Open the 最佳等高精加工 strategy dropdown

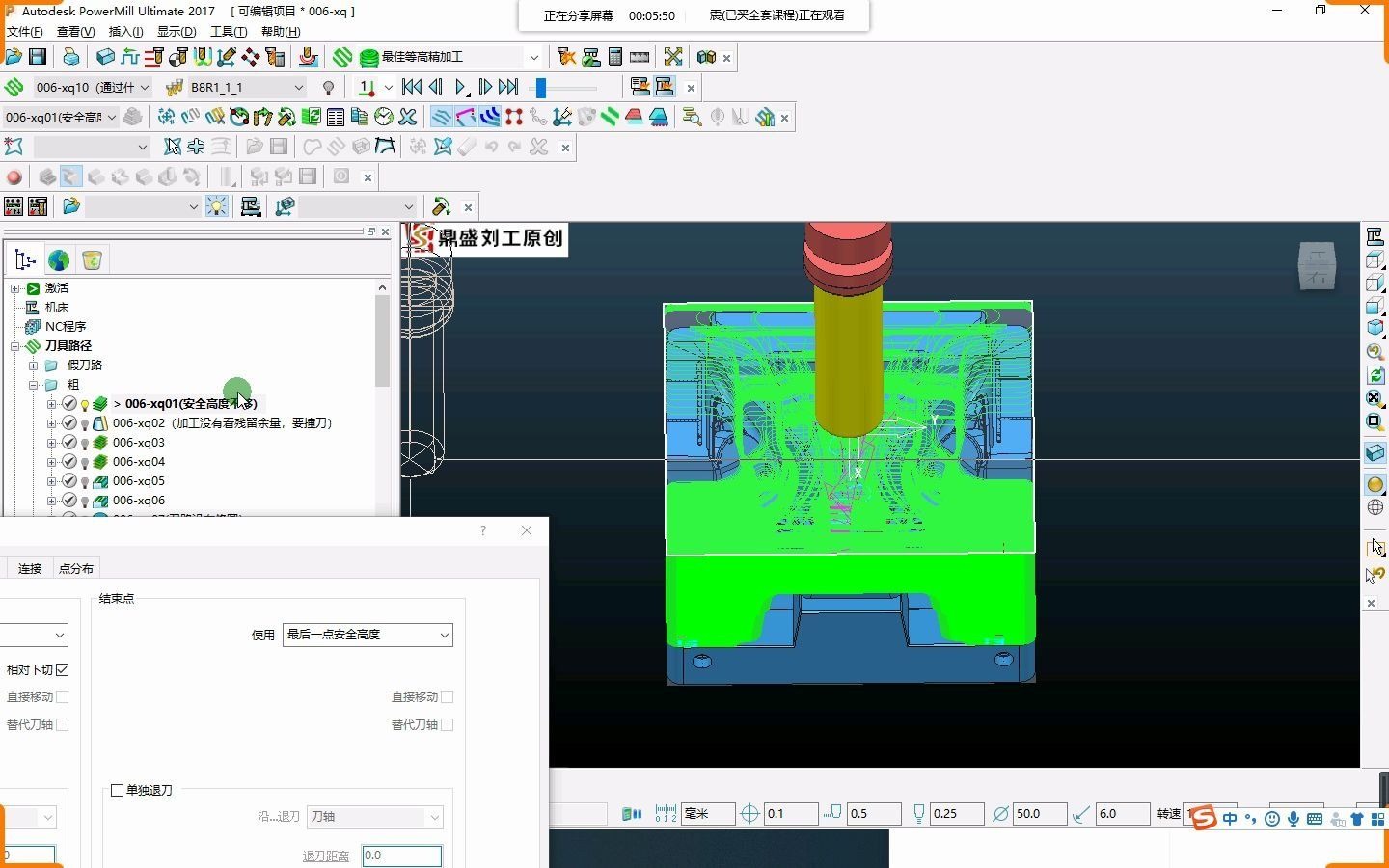pos(533,57)
